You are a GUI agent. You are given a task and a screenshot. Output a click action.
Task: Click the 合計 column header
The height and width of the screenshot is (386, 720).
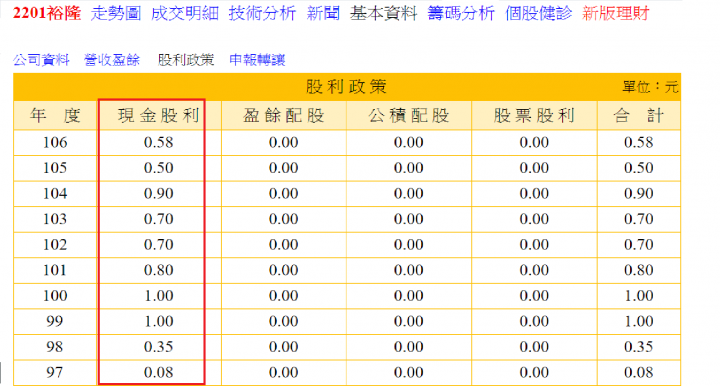tap(639, 116)
